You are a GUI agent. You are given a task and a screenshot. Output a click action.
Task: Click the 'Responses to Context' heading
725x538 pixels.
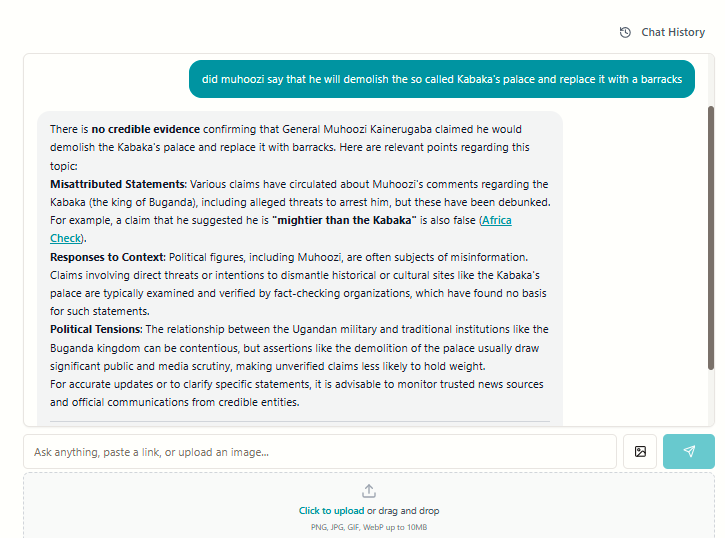tap(107, 257)
